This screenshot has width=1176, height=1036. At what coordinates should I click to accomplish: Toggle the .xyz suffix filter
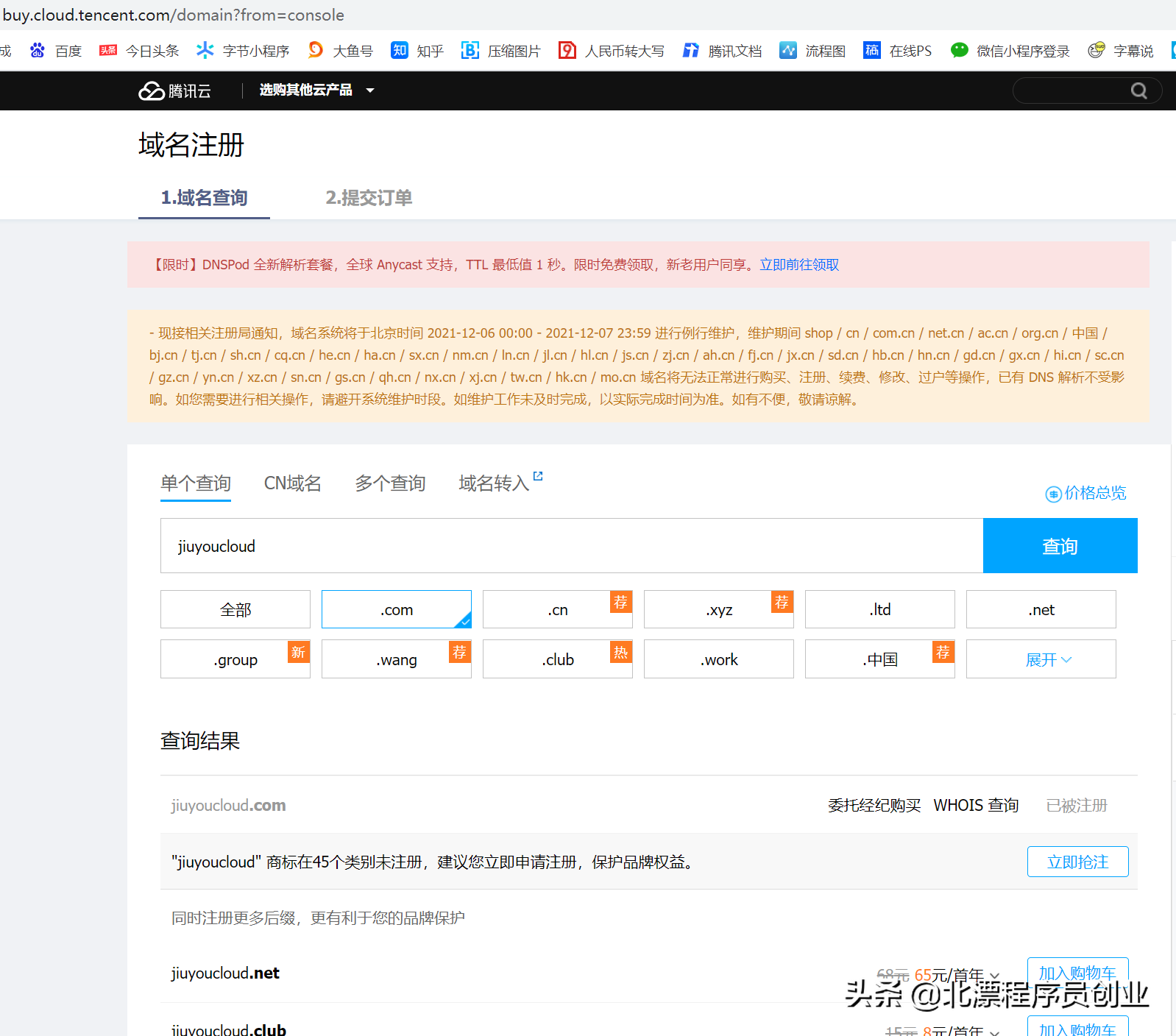719,609
